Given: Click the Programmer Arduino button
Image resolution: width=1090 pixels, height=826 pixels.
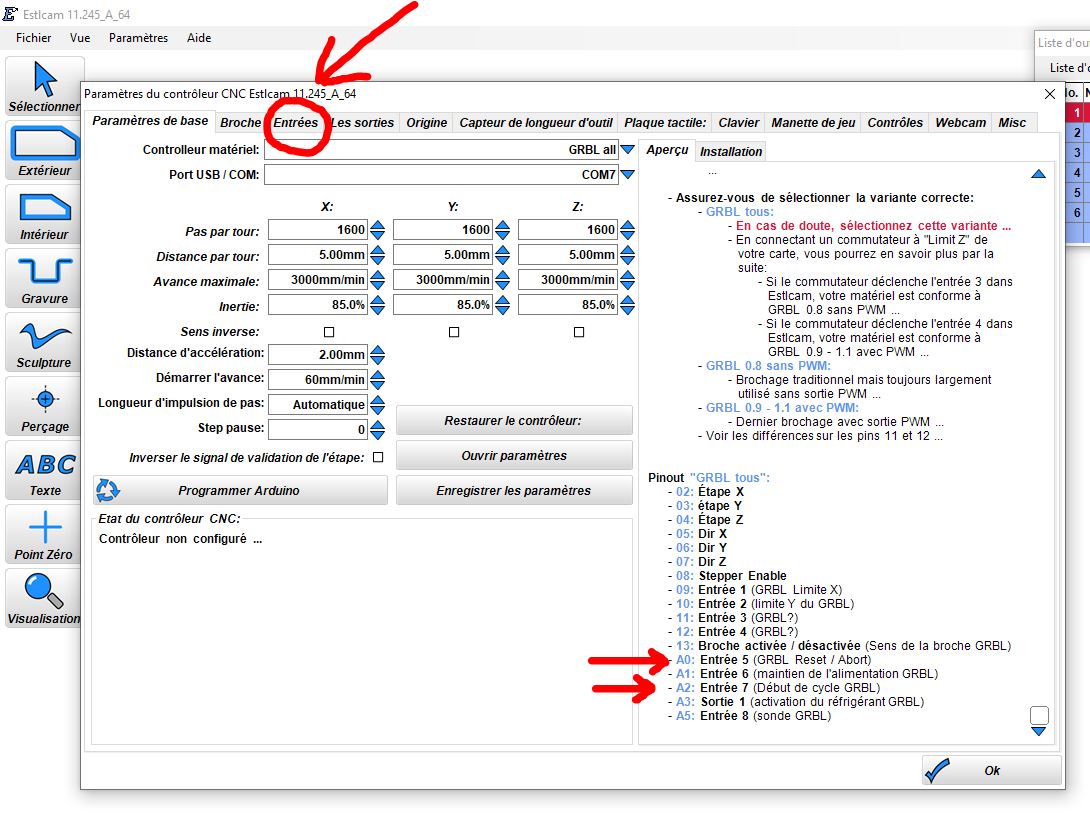Looking at the screenshot, I should click(x=241, y=490).
